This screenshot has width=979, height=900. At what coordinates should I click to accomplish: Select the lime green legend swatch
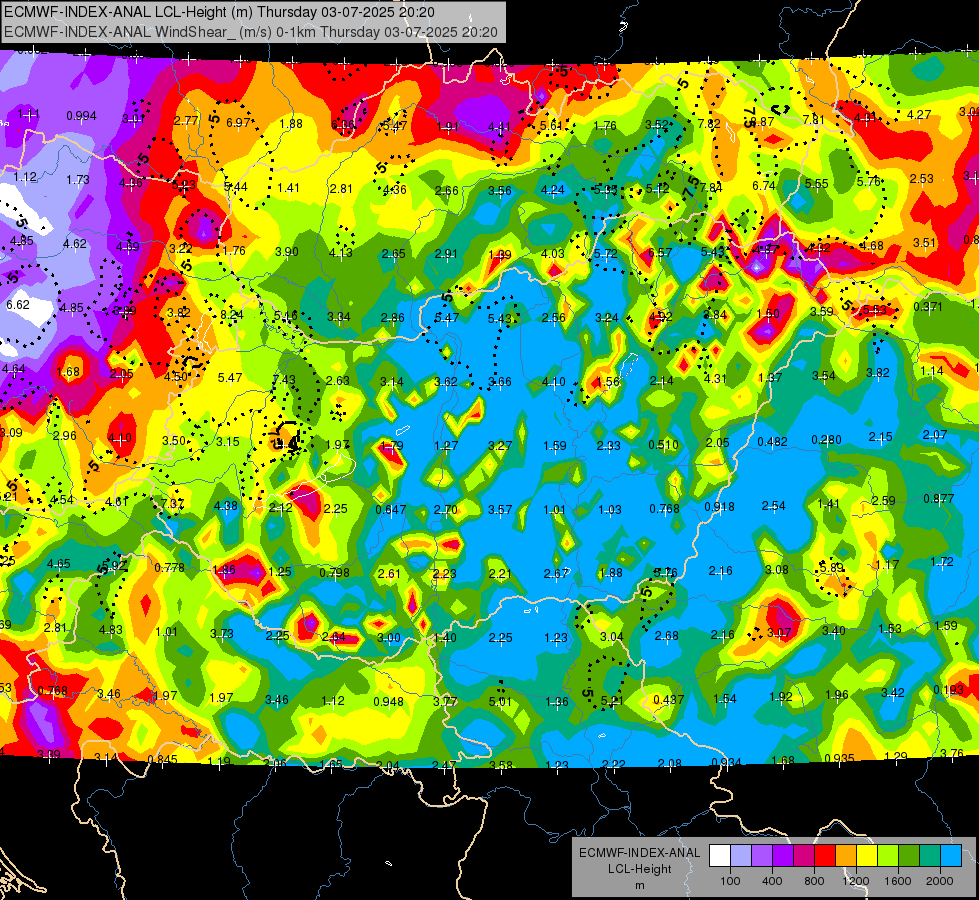[888, 856]
